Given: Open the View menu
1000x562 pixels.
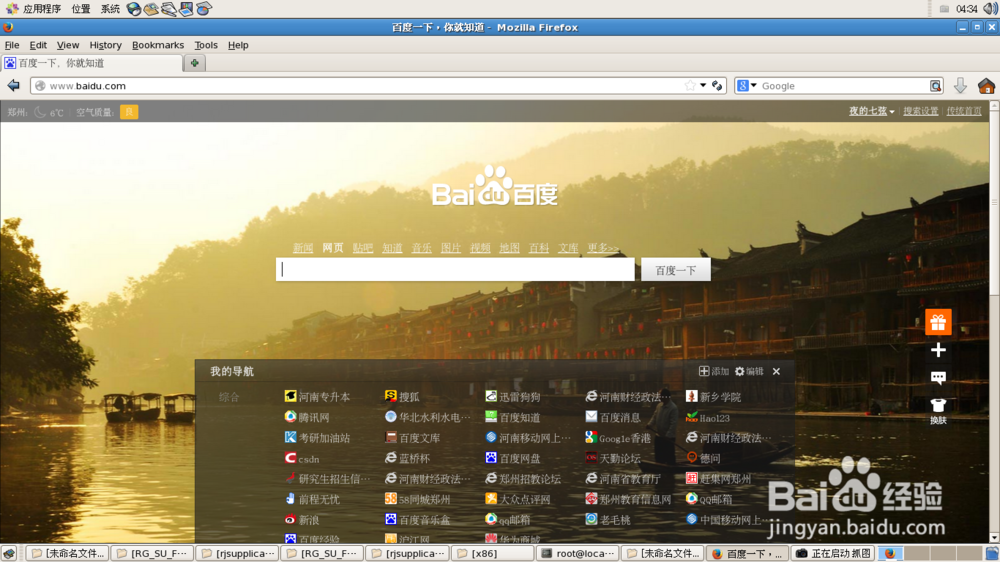Looking at the screenshot, I should [68, 45].
